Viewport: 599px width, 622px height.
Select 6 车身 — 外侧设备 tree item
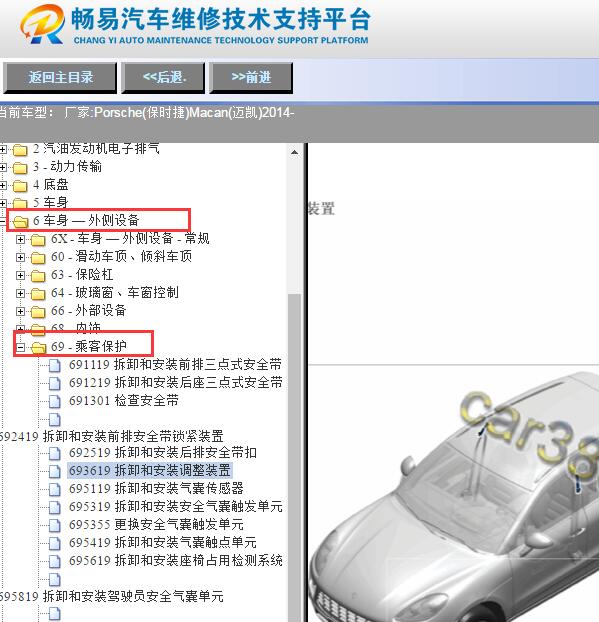point(86,221)
